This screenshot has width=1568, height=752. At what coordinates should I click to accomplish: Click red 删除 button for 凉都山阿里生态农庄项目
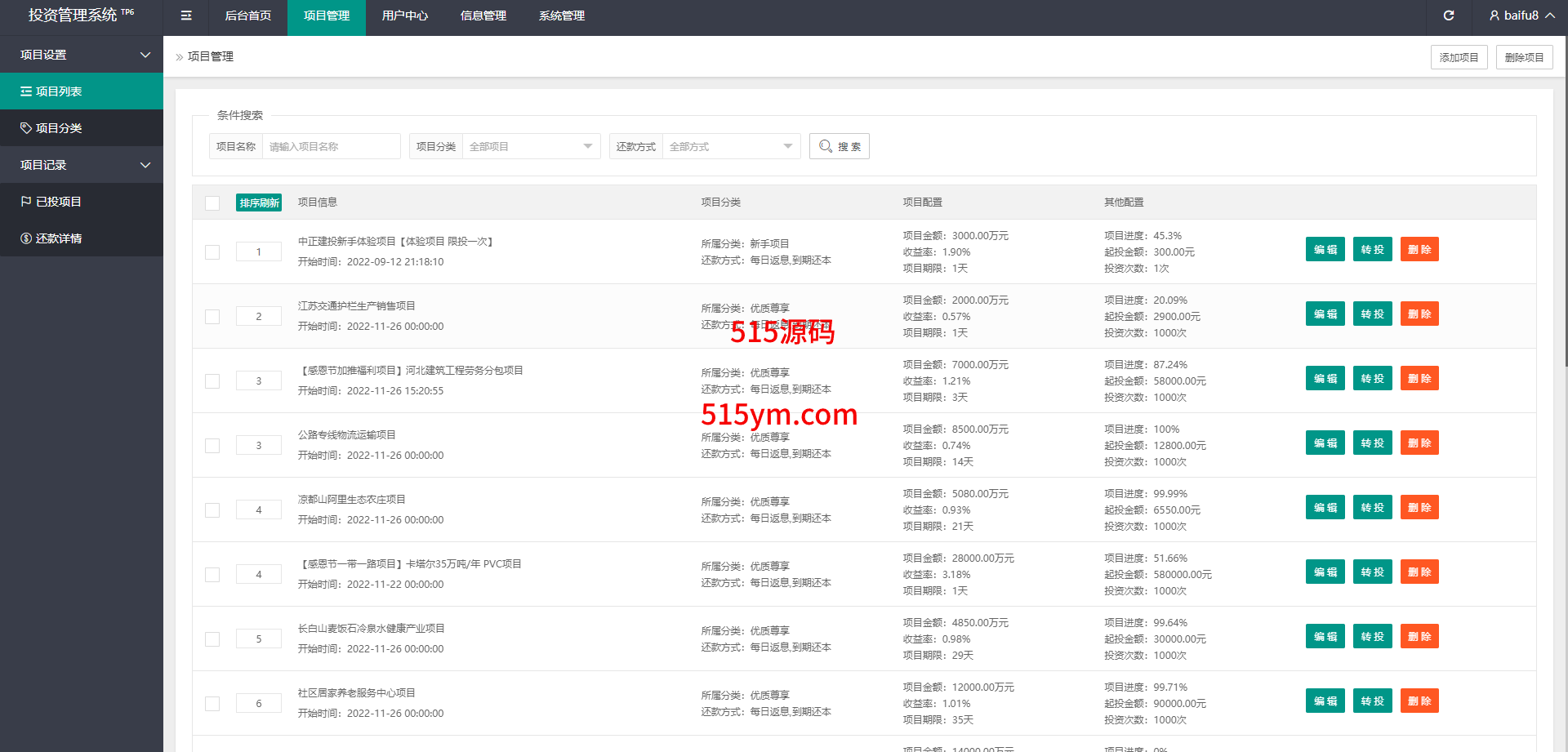(1419, 508)
